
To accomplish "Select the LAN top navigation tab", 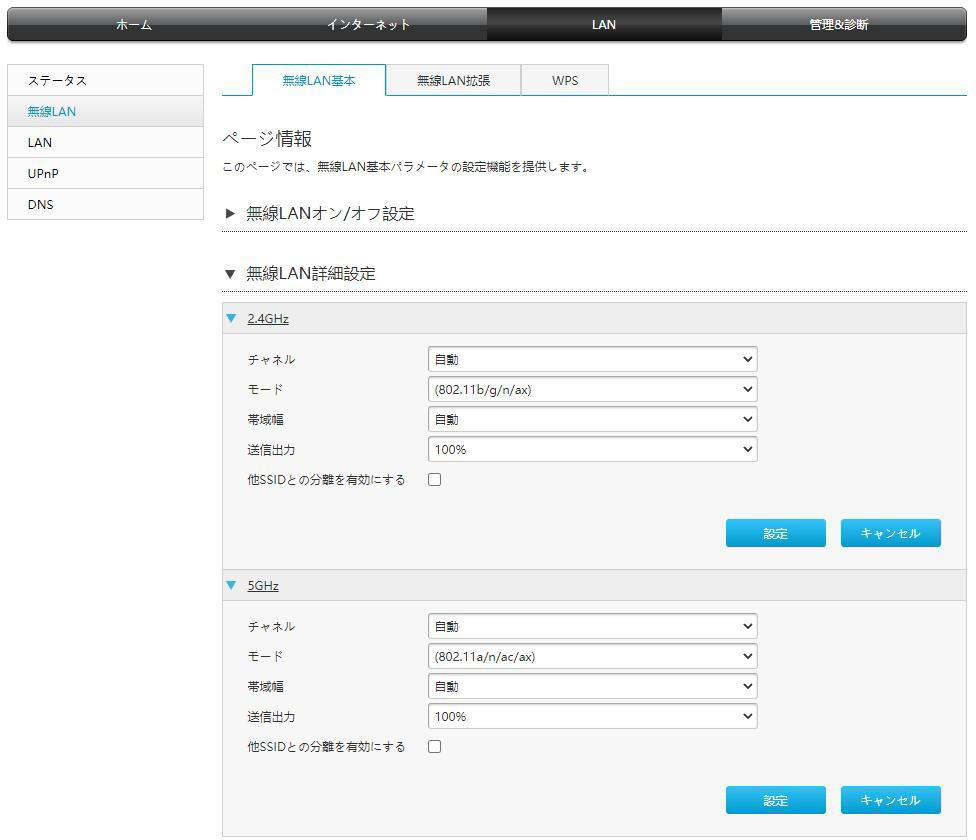I will 604,25.
